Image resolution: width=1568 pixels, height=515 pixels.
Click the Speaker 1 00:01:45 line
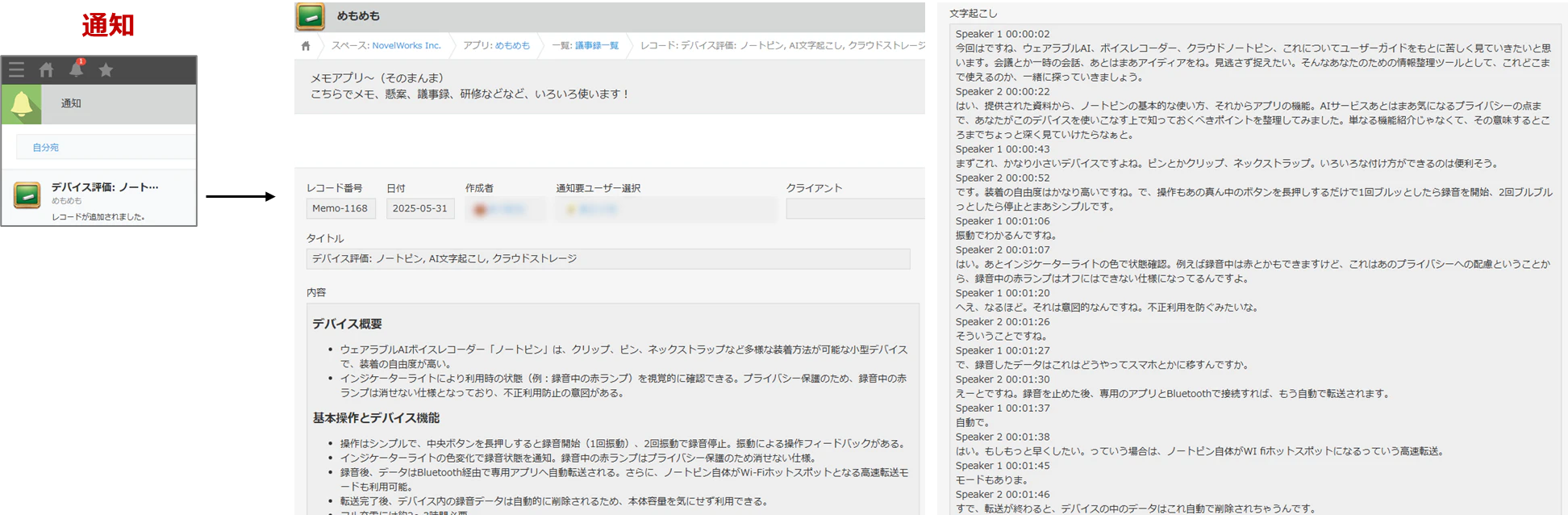1003,466
